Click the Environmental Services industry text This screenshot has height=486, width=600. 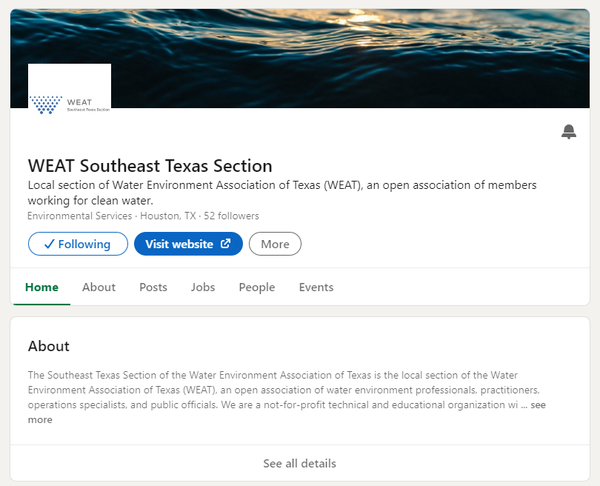80,216
